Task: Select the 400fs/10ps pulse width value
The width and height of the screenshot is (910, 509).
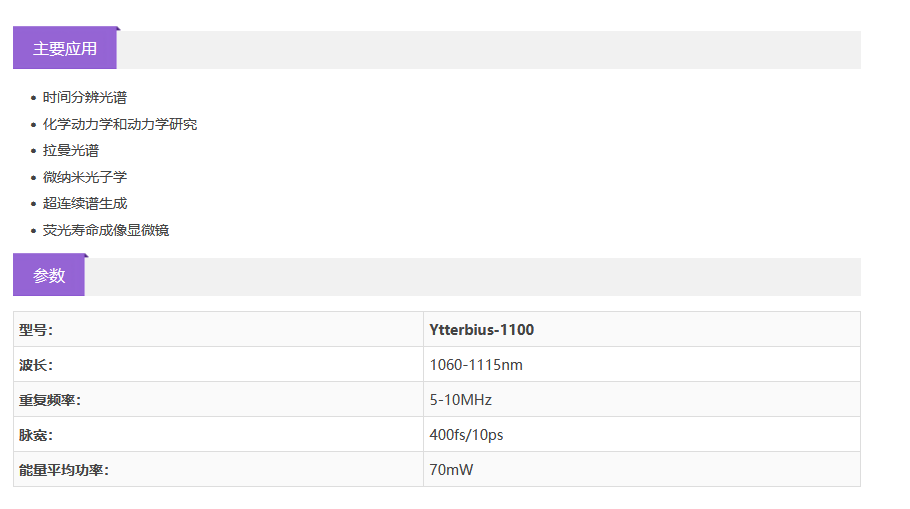Action: click(467, 435)
